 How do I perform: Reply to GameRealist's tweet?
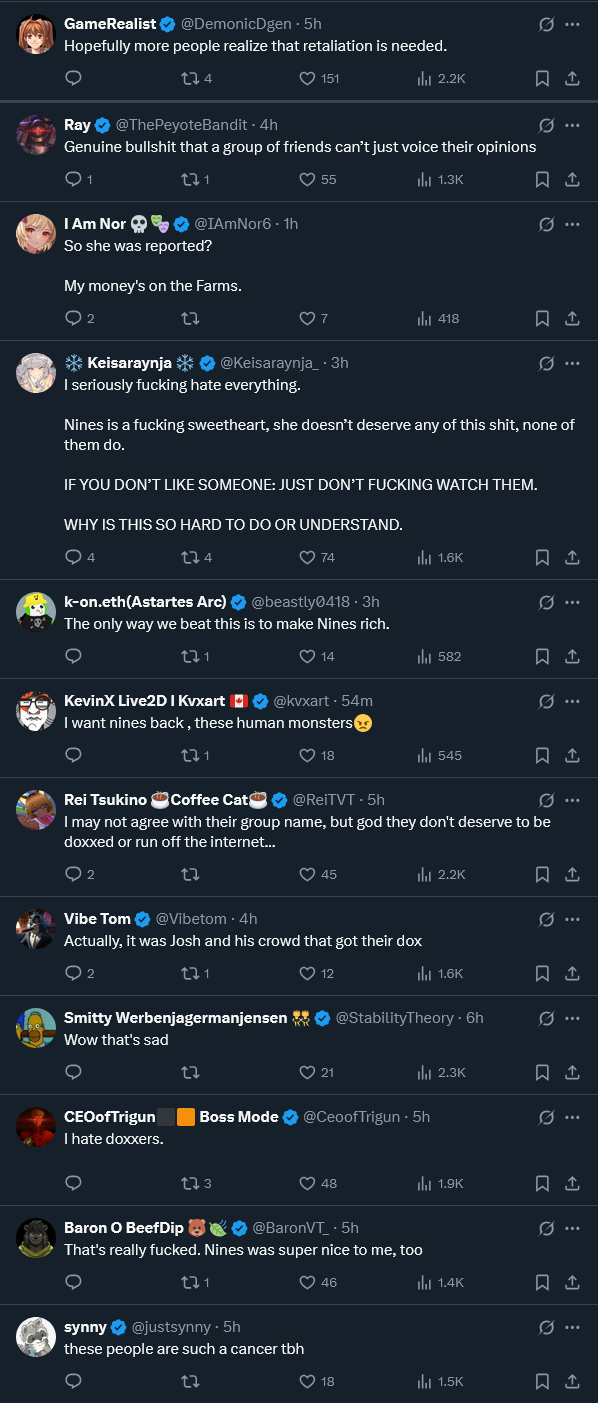(x=73, y=78)
